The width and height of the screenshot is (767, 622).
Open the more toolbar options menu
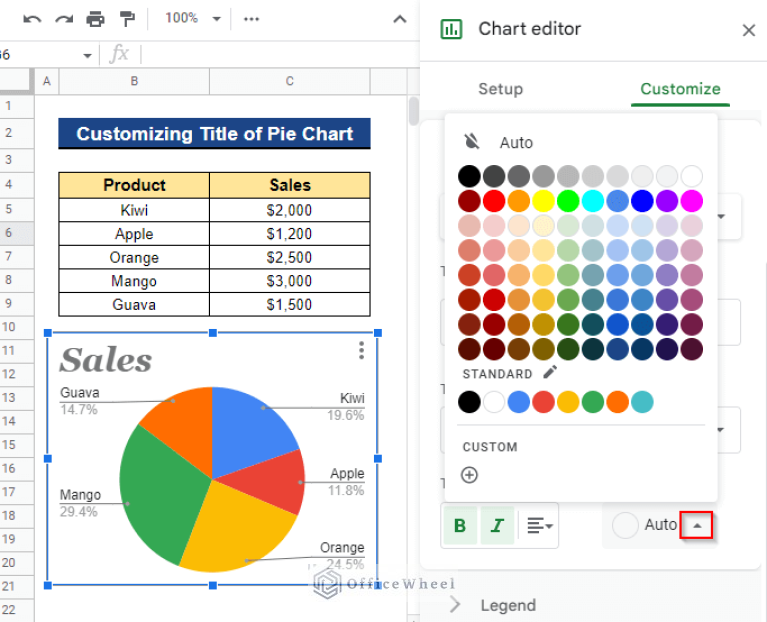coord(251,19)
